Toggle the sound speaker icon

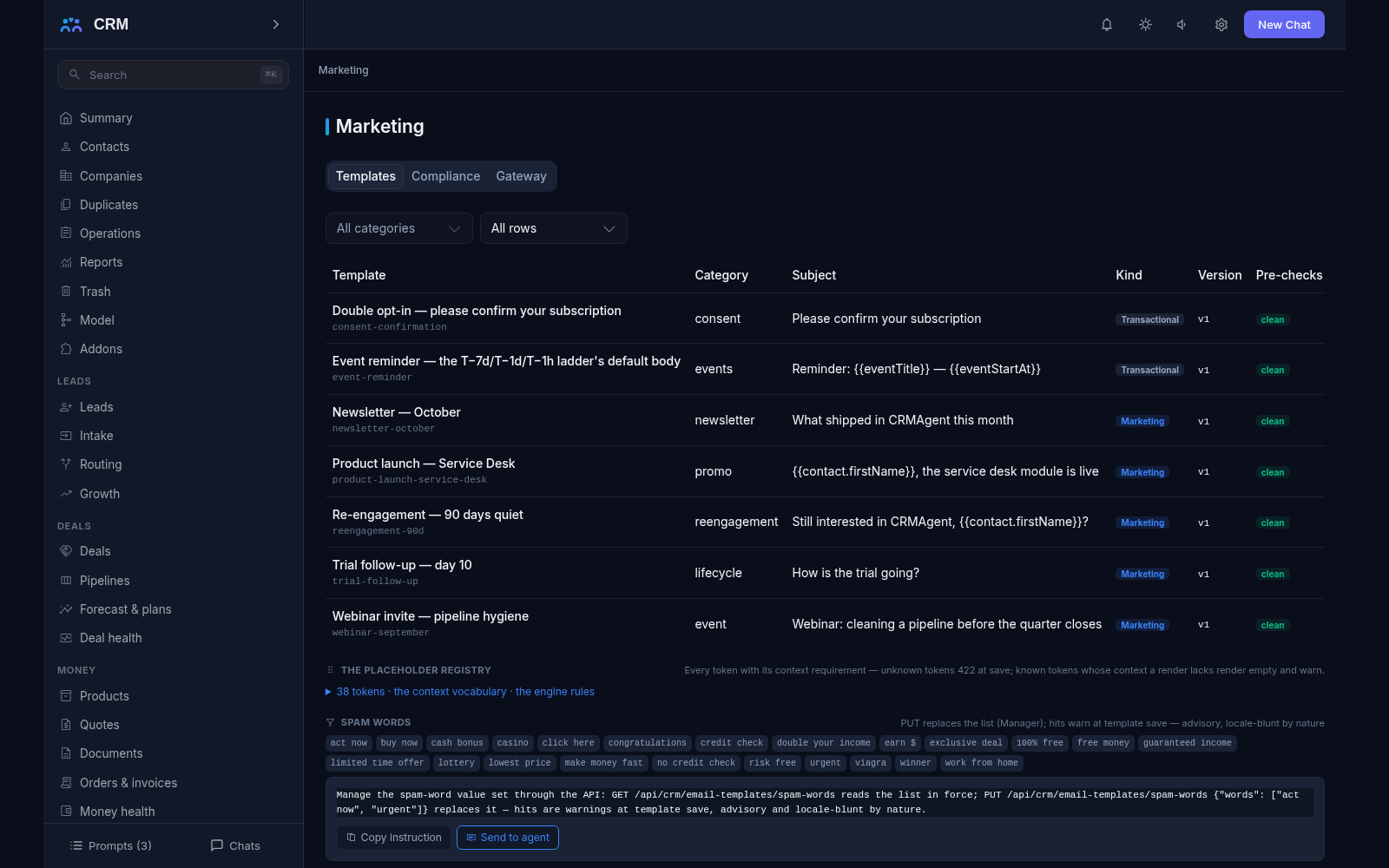coord(1182,24)
